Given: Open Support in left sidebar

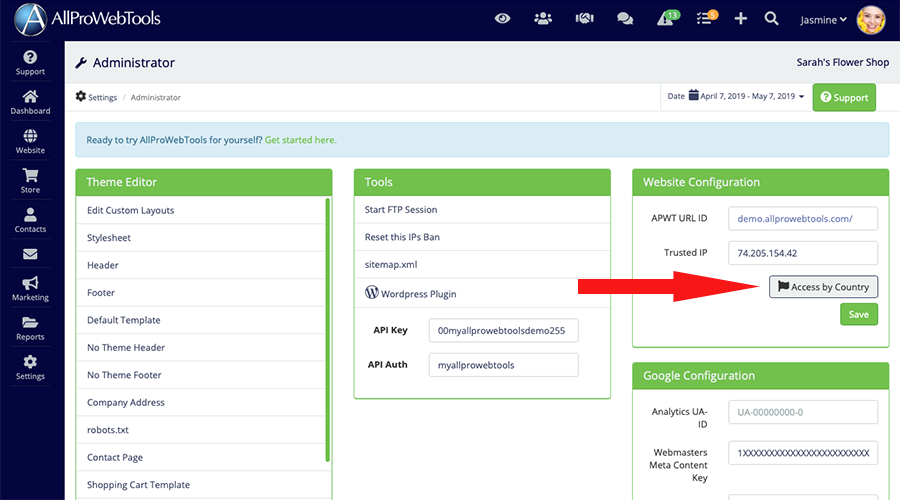Looking at the screenshot, I should point(30,63).
